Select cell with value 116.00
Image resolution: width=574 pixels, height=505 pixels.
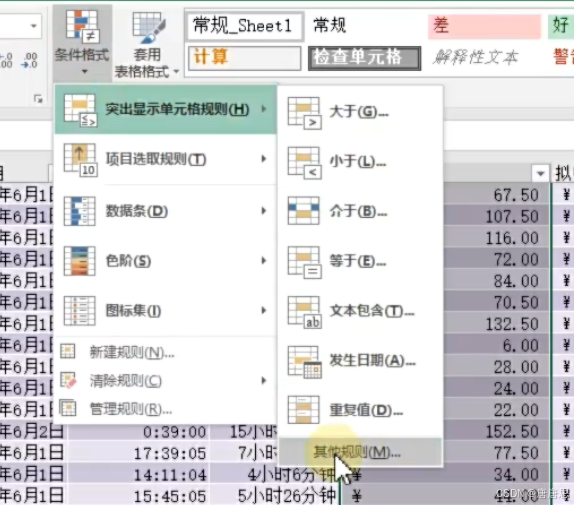(496, 238)
